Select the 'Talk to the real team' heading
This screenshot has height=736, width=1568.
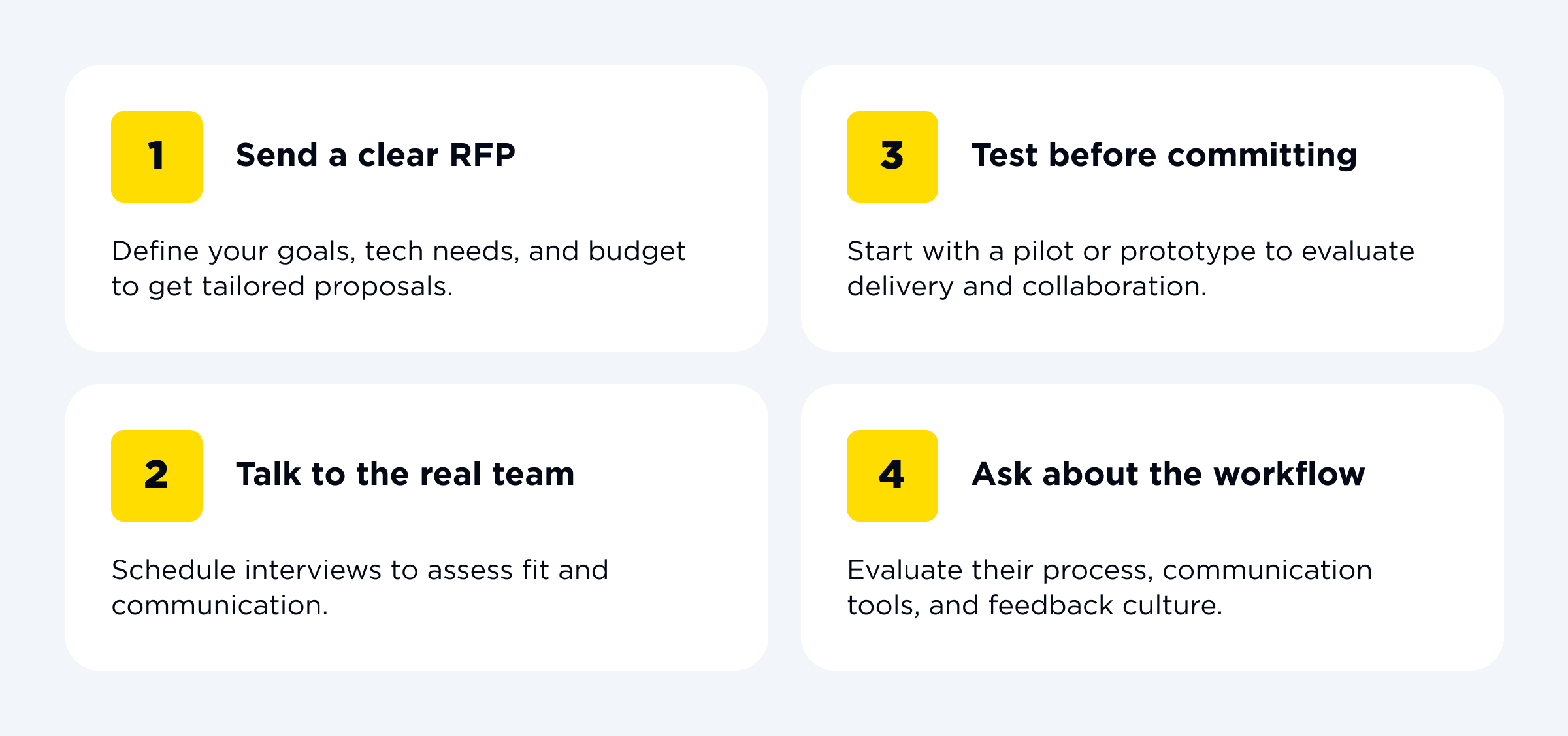pos(405,475)
